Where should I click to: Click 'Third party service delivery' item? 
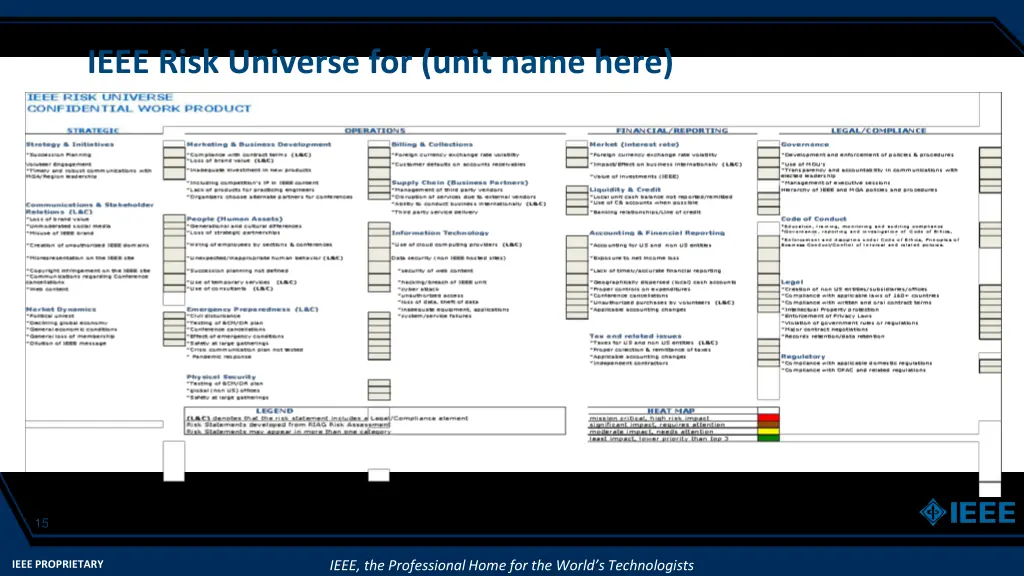pos(435,212)
